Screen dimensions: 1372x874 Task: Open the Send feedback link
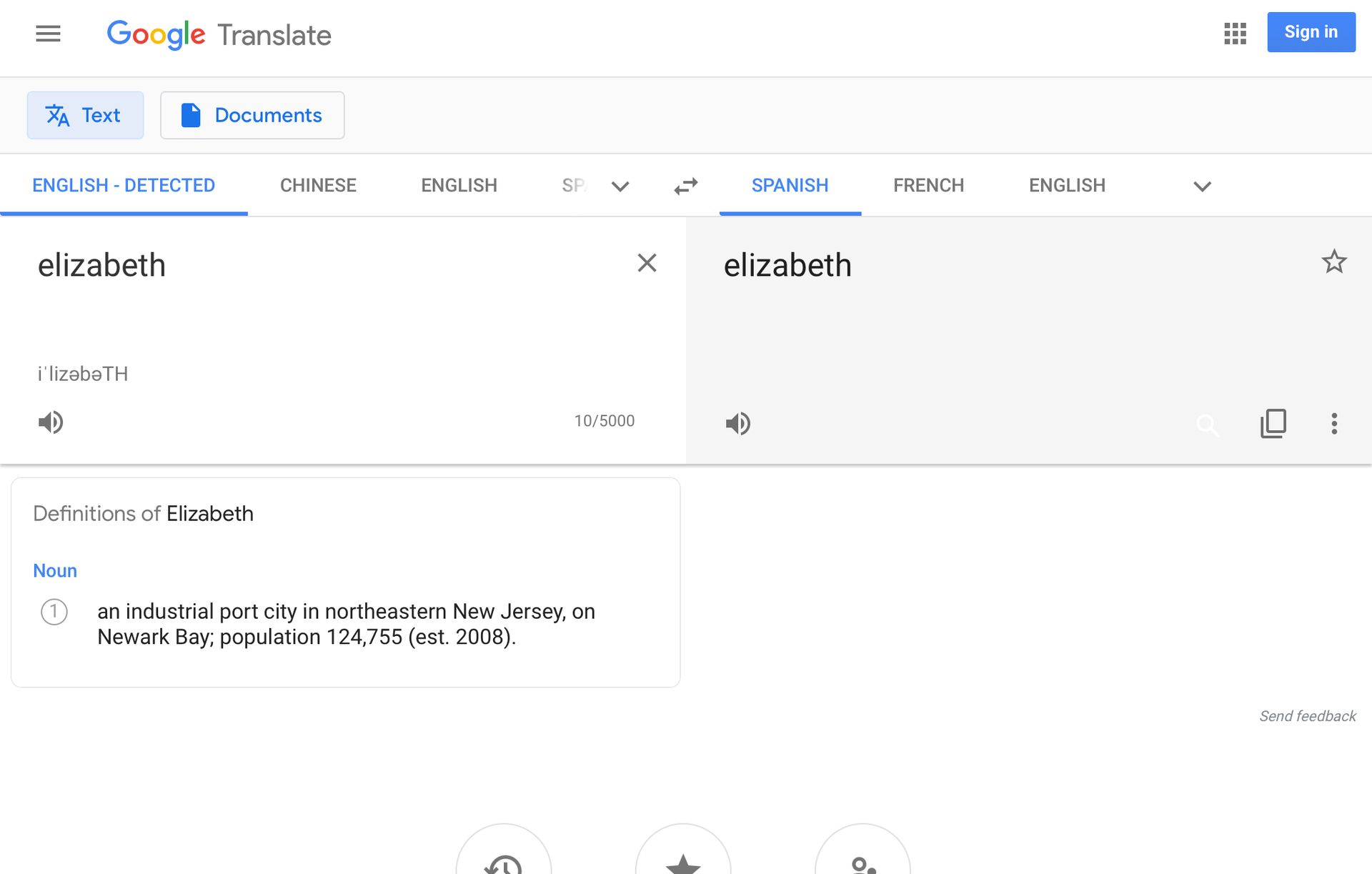coord(1307,716)
